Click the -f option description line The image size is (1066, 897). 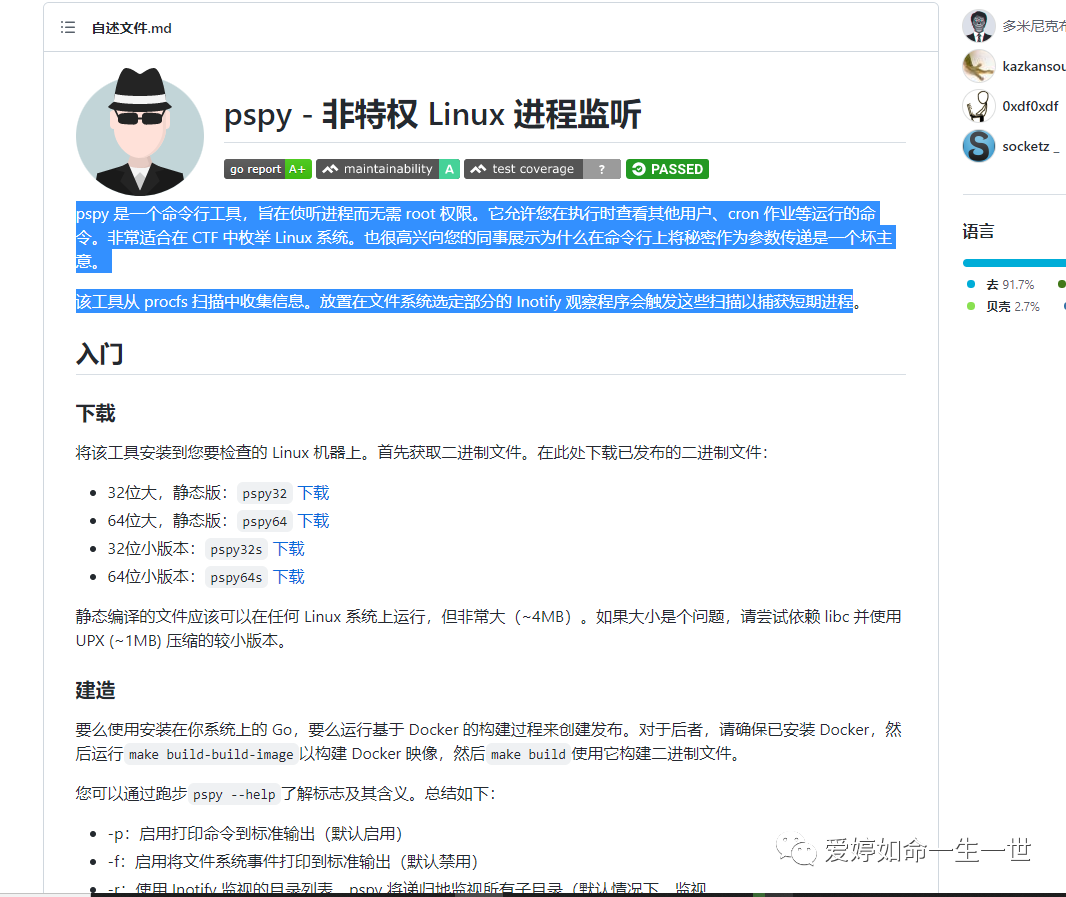(x=293, y=862)
